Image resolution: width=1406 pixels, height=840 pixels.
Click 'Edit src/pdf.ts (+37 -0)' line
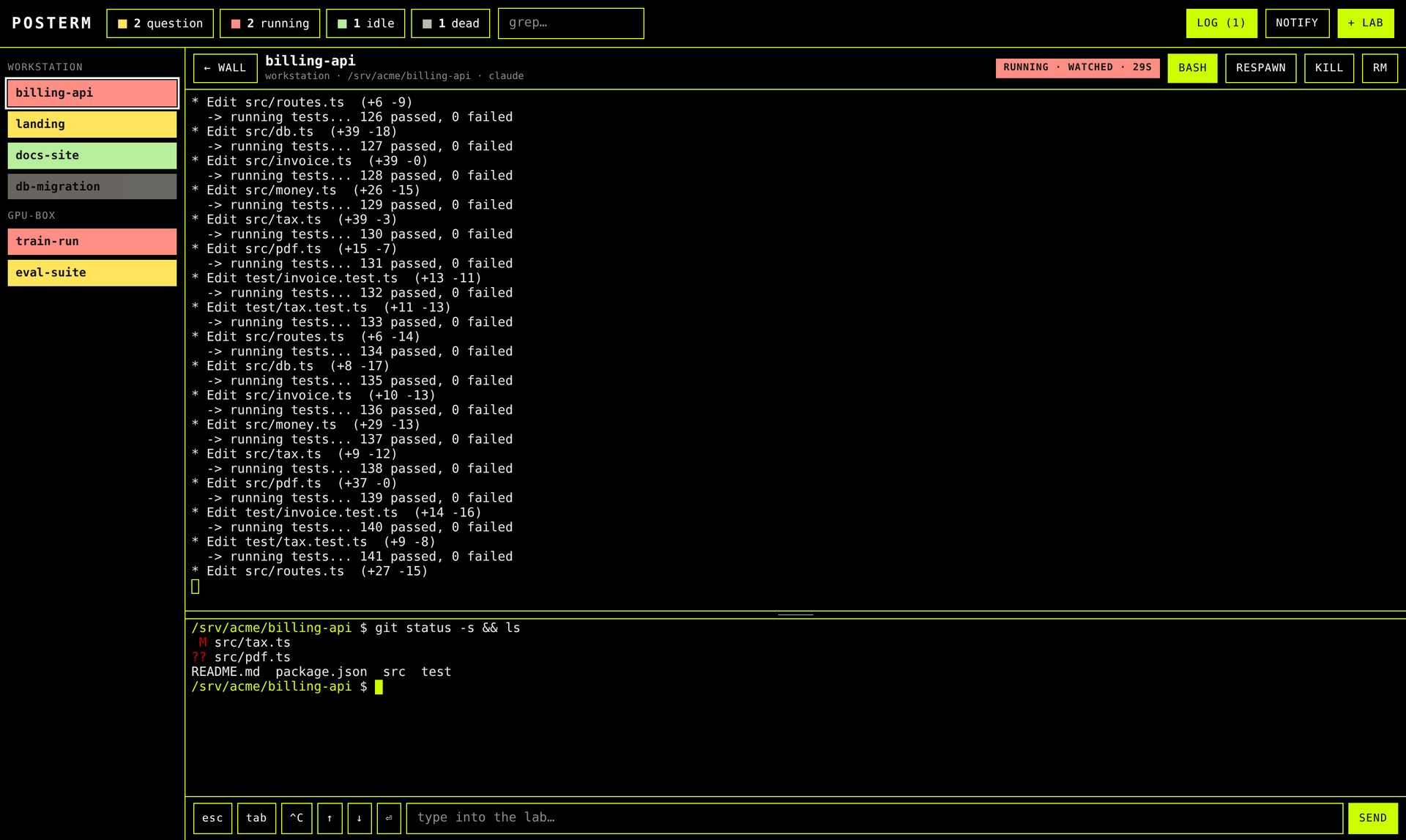(294, 483)
